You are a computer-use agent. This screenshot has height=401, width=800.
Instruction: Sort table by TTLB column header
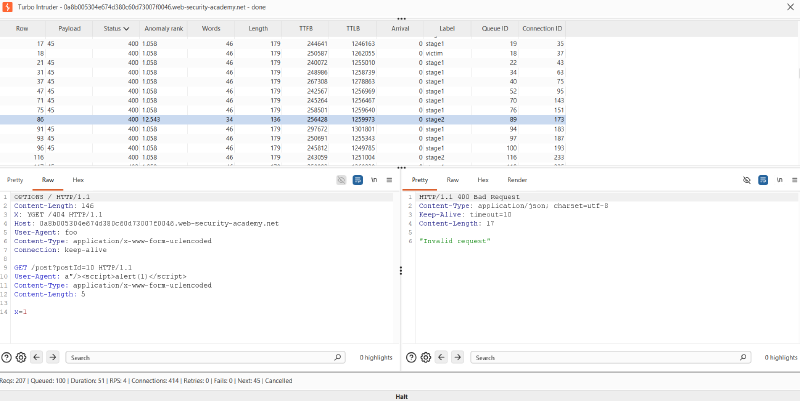coord(353,29)
